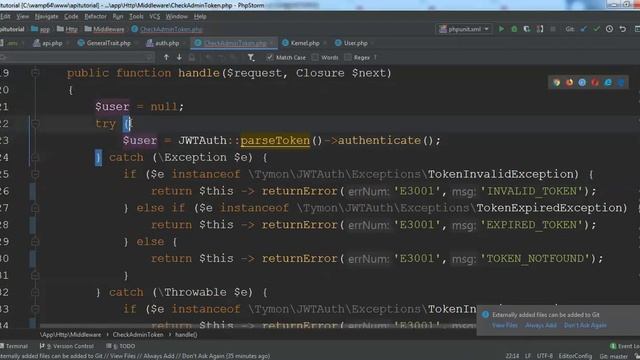
Task: Open the Code menu
Action: coord(71,16)
